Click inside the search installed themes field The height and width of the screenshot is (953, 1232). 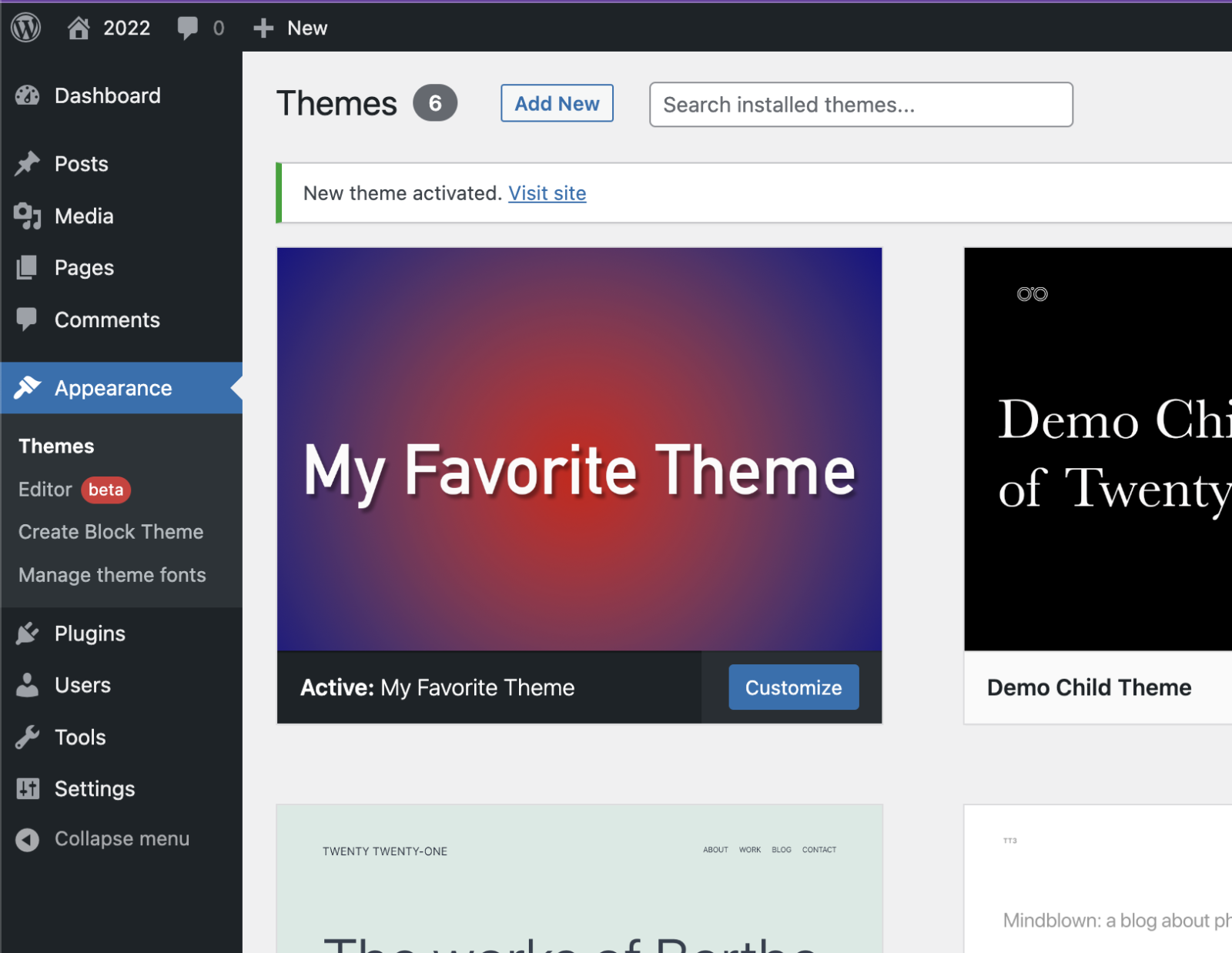860,105
